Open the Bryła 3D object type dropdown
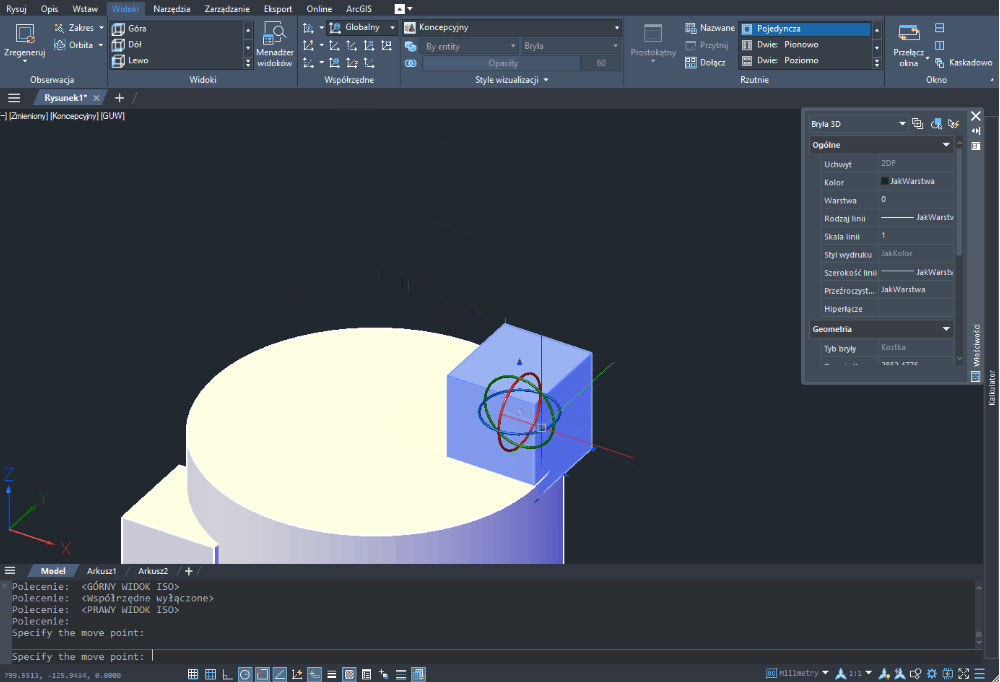1000x682 pixels. coord(858,124)
